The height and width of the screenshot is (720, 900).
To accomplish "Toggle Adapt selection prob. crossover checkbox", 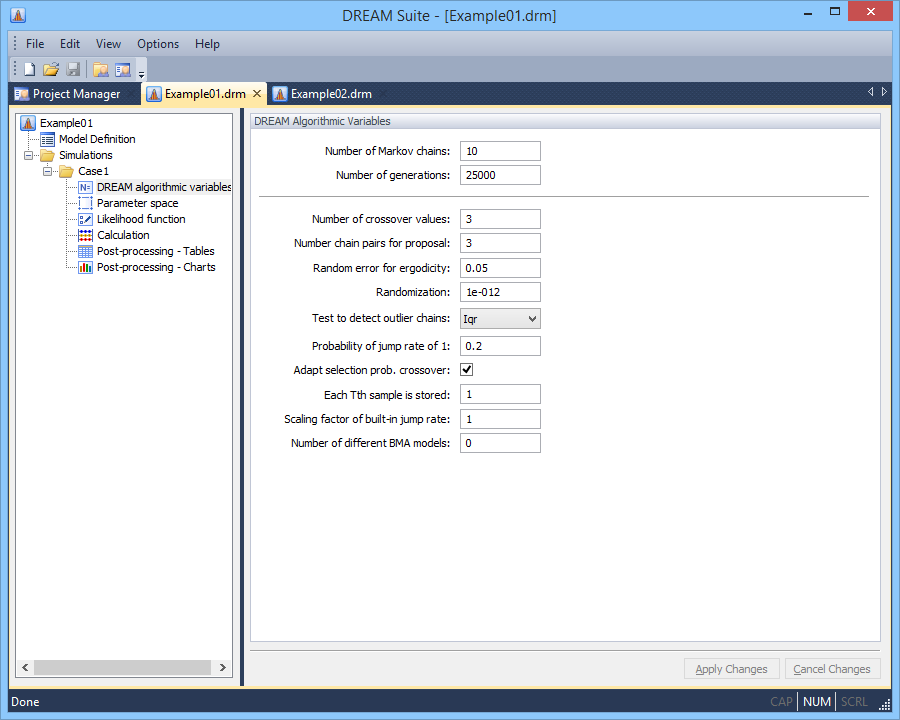I will click(467, 370).
